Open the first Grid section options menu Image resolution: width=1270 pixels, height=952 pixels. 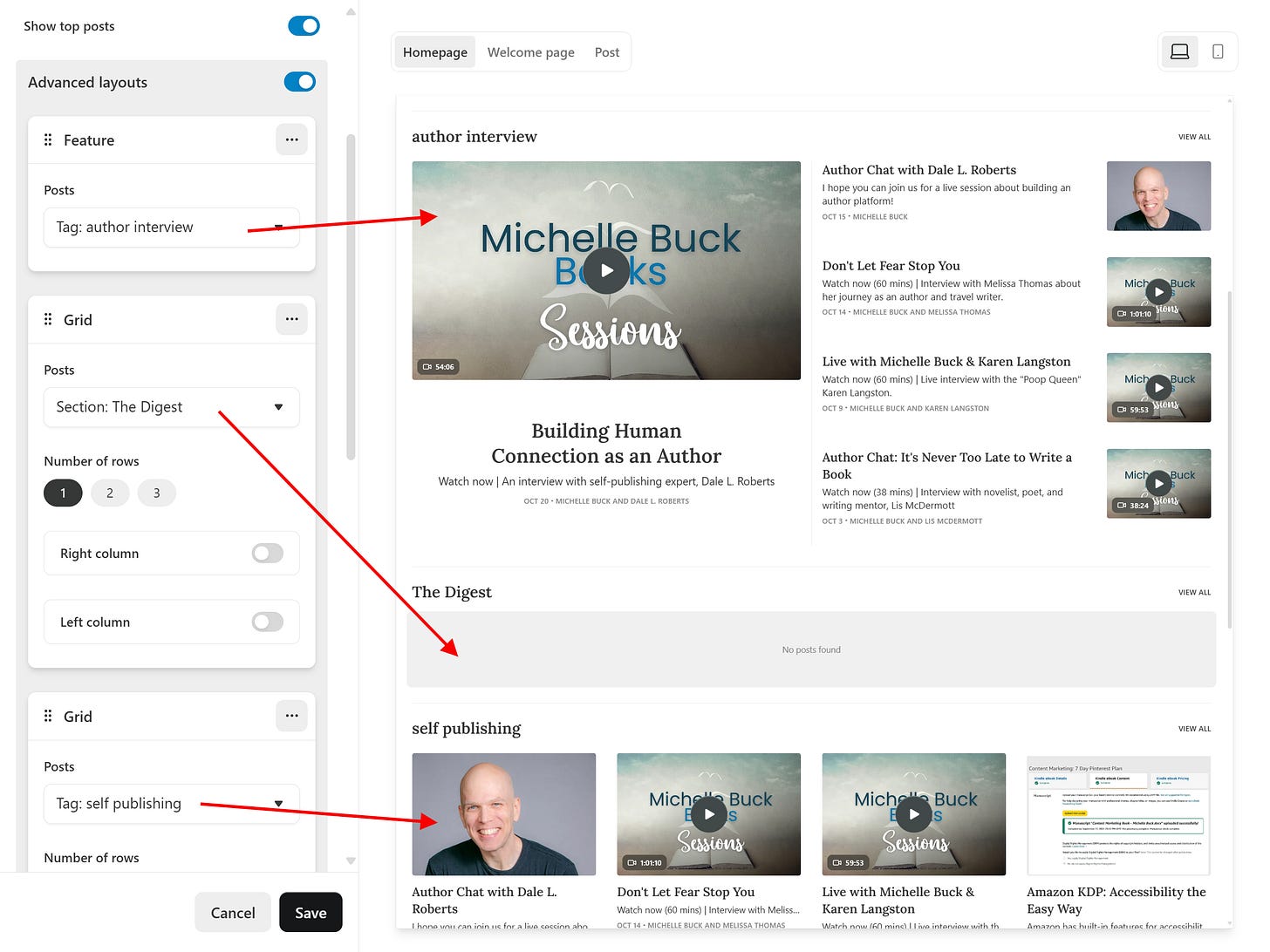[291, 319]
